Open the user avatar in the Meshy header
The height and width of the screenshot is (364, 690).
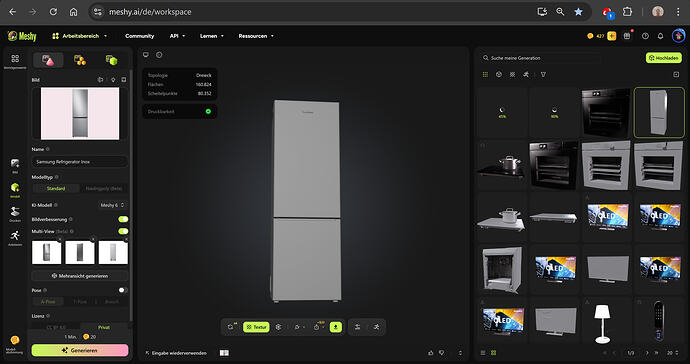pos(678,36)
